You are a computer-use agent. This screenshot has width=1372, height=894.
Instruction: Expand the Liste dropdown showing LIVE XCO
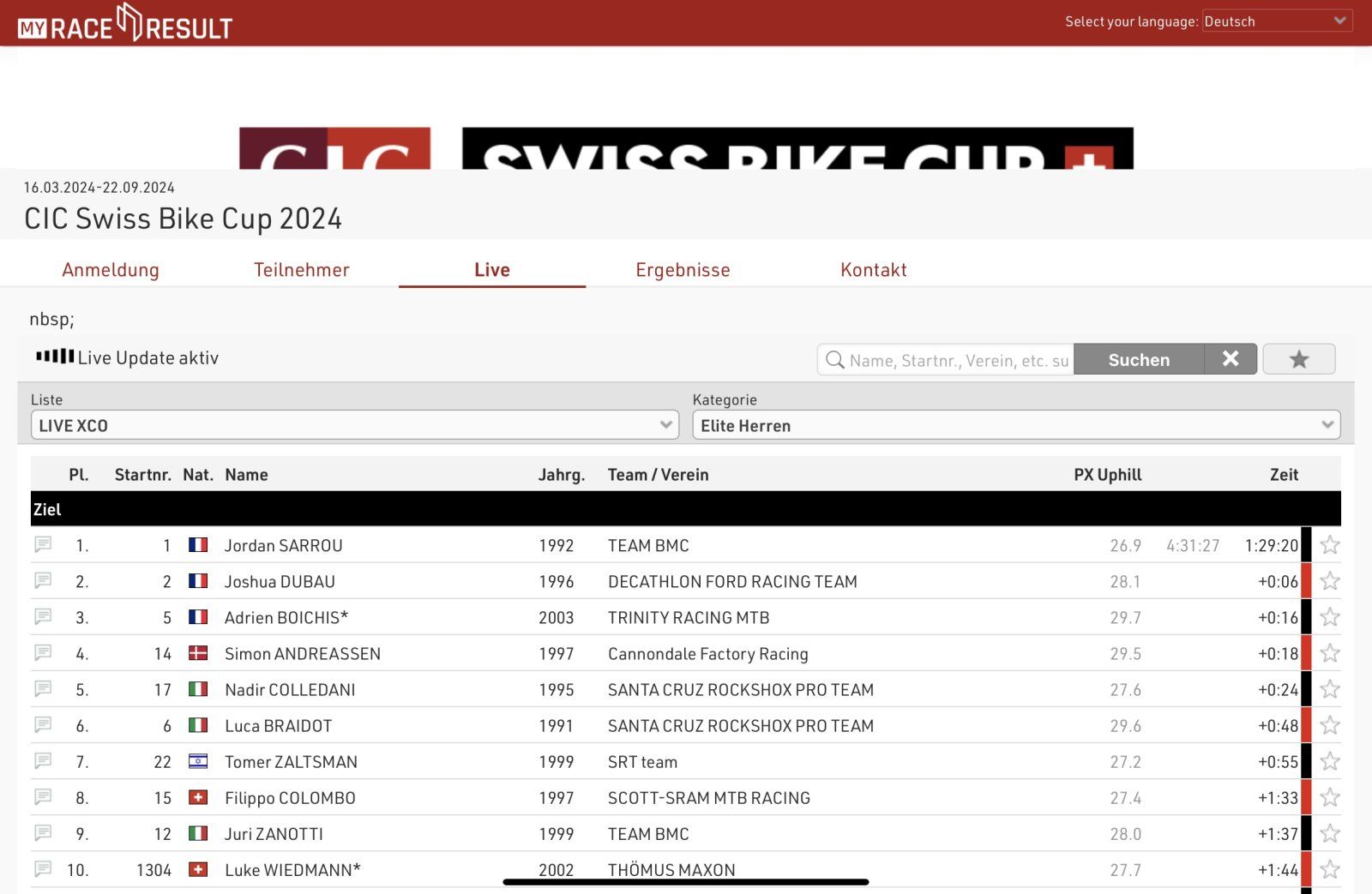click(x=354, y=425)
